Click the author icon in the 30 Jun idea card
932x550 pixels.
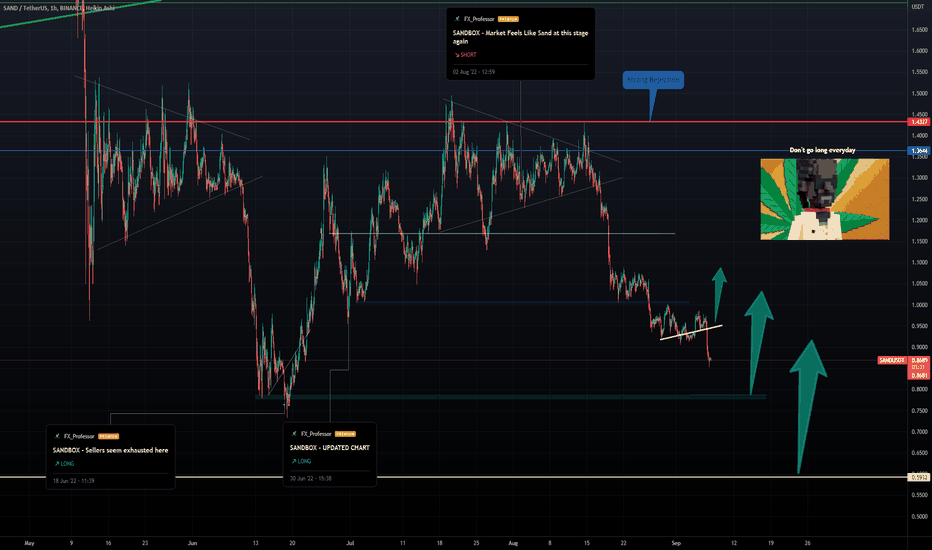(x=294, y=434)
